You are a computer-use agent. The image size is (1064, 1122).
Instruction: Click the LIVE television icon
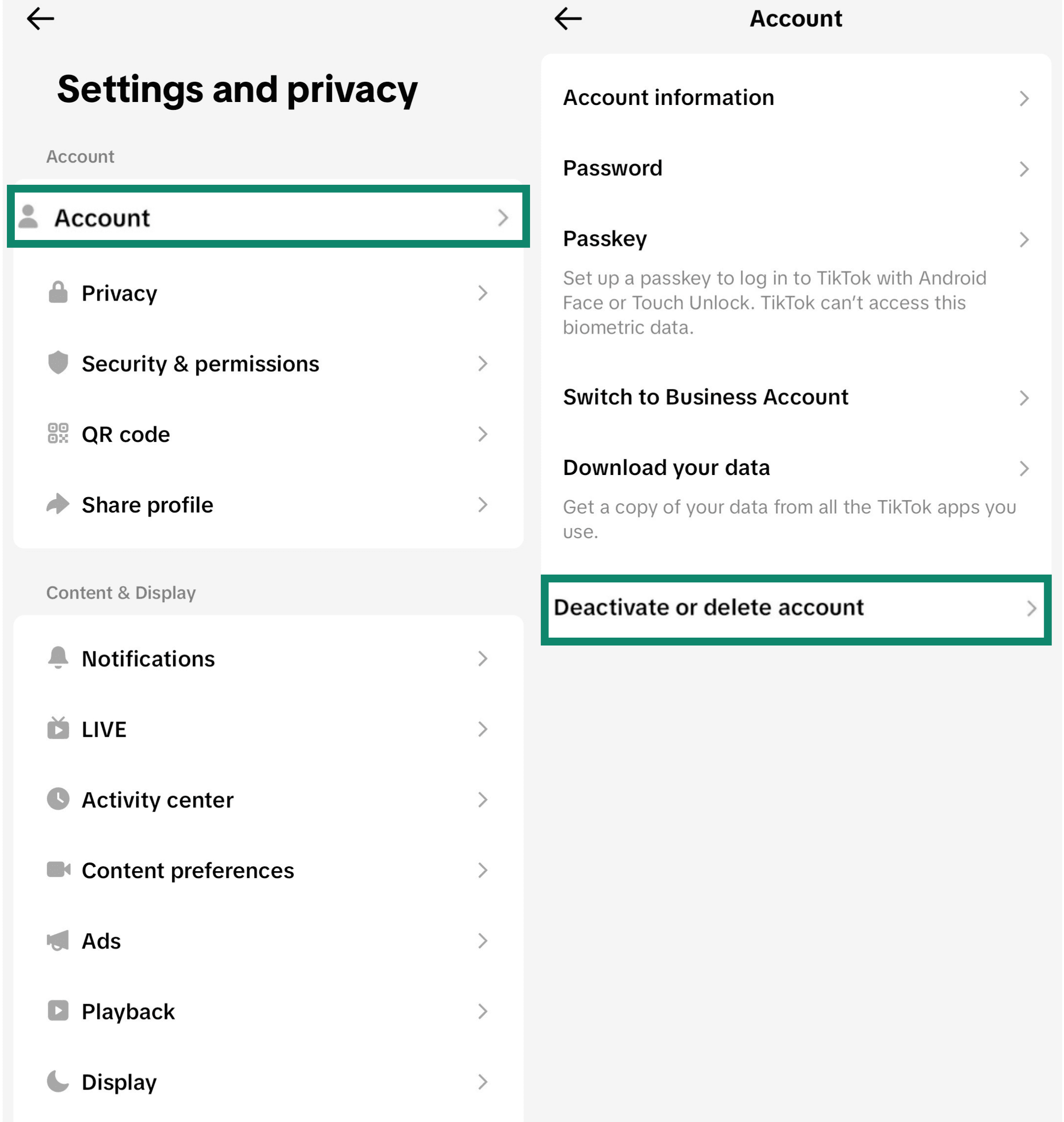[59, 729]
